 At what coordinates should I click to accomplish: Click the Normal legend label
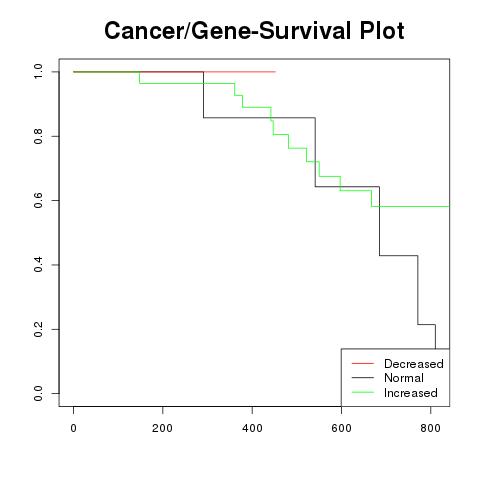click(x=404, y=378)
